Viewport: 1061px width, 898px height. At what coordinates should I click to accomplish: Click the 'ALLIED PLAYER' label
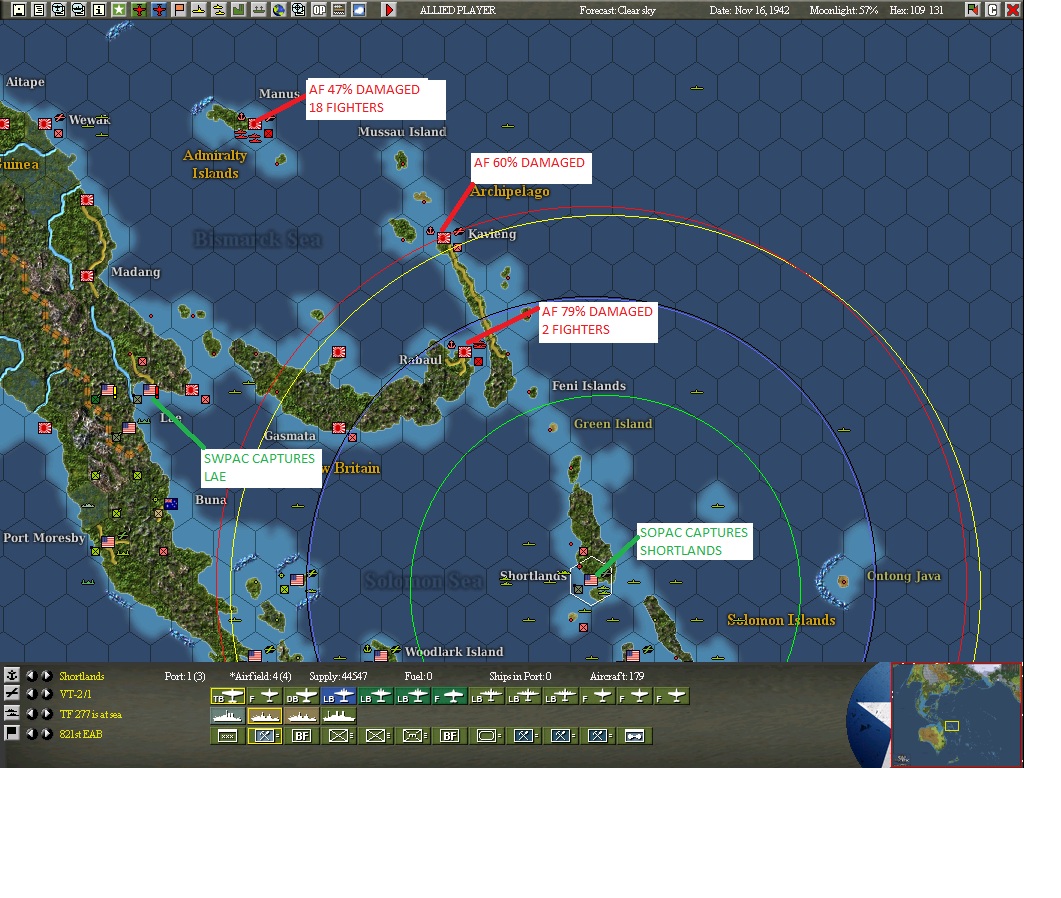(x=457, y=10)
